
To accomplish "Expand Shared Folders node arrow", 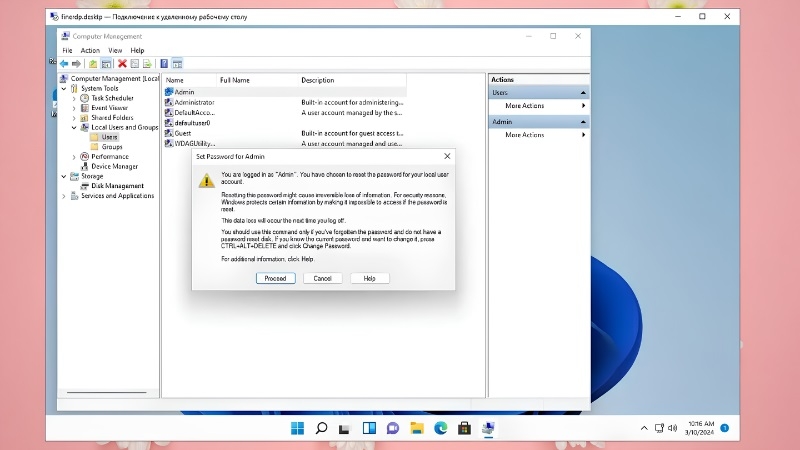I will coord(74,117).
